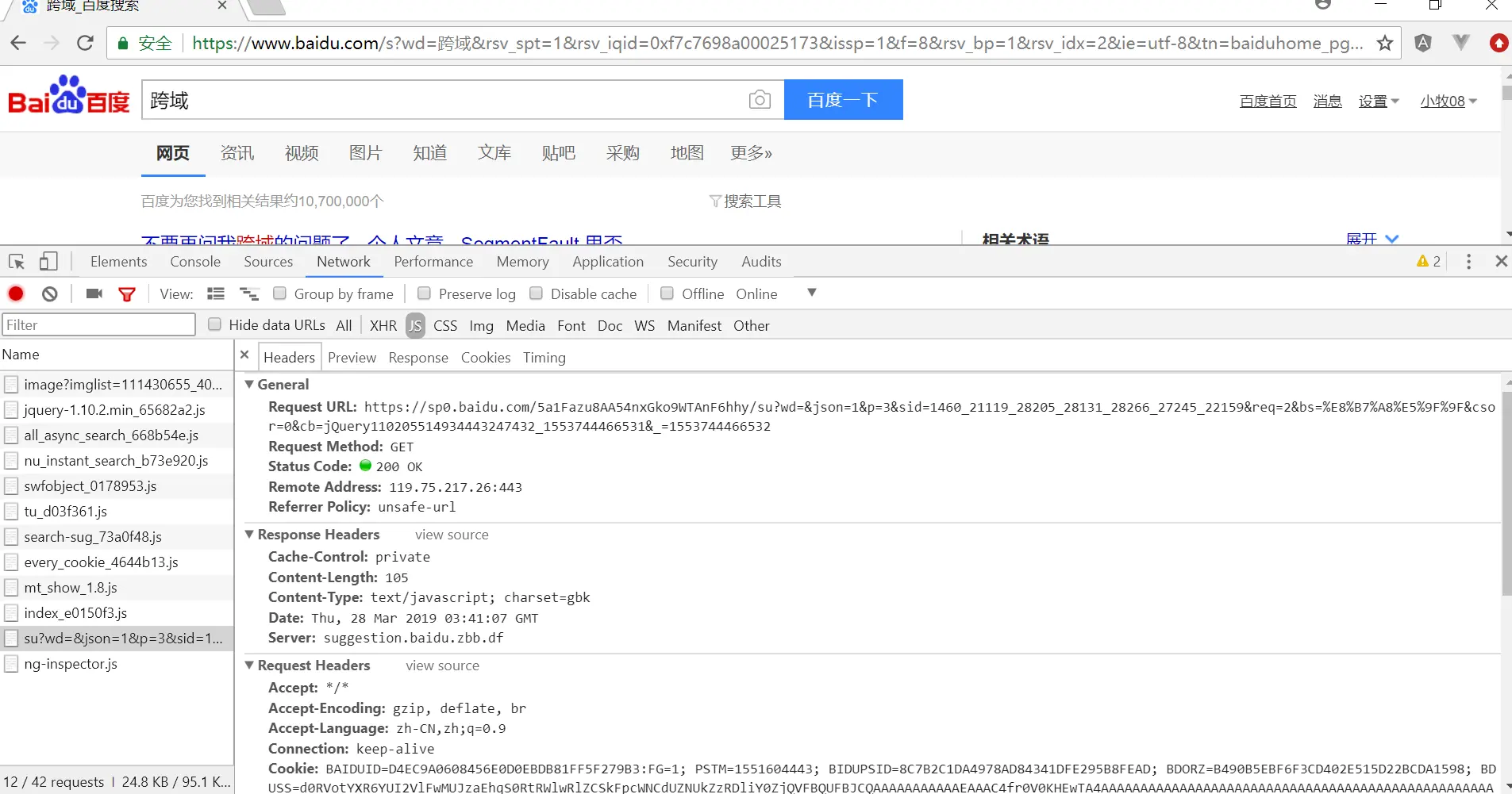Click into the network Filter field

point(98,324)
